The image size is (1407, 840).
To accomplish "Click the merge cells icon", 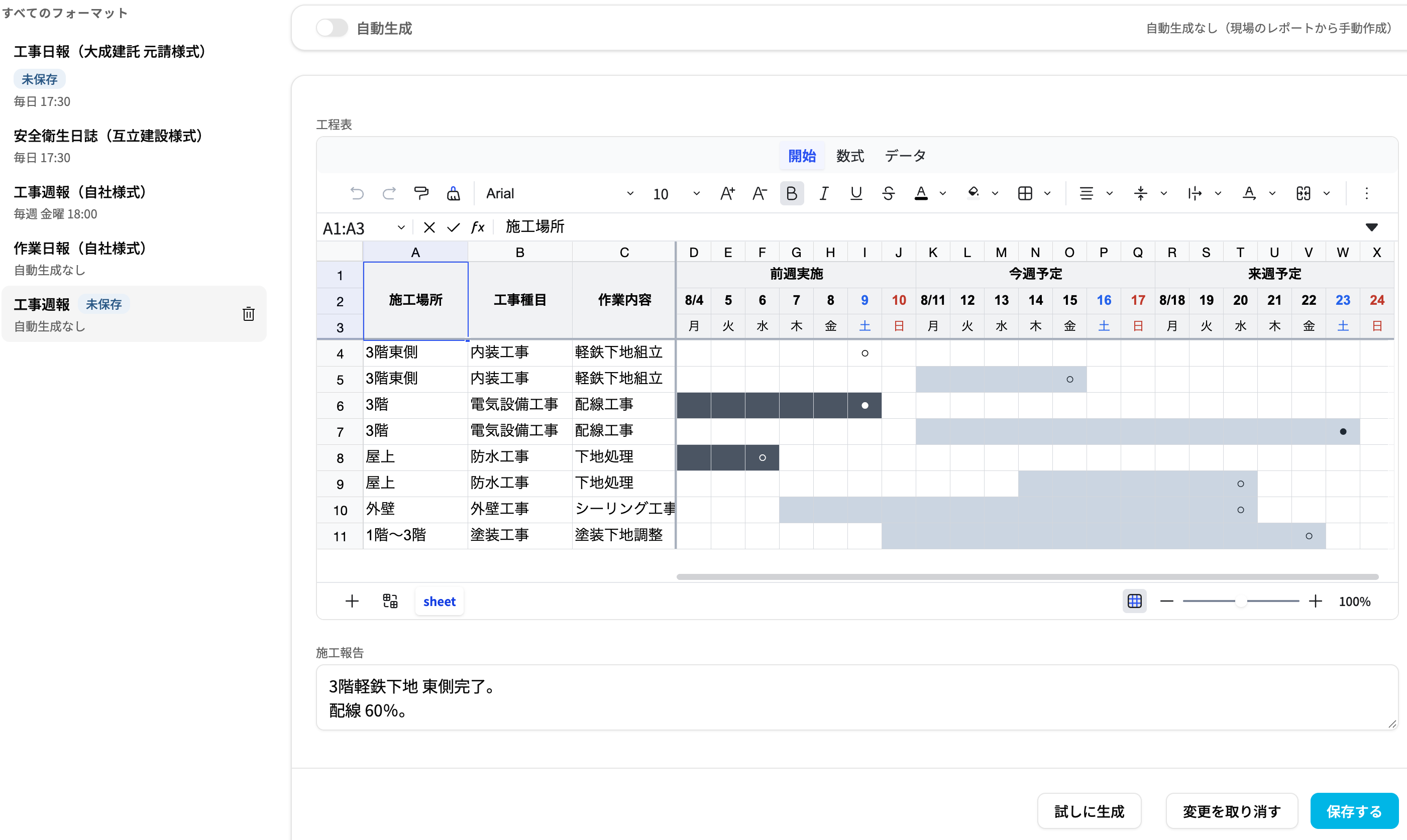I will [1304, 194].
